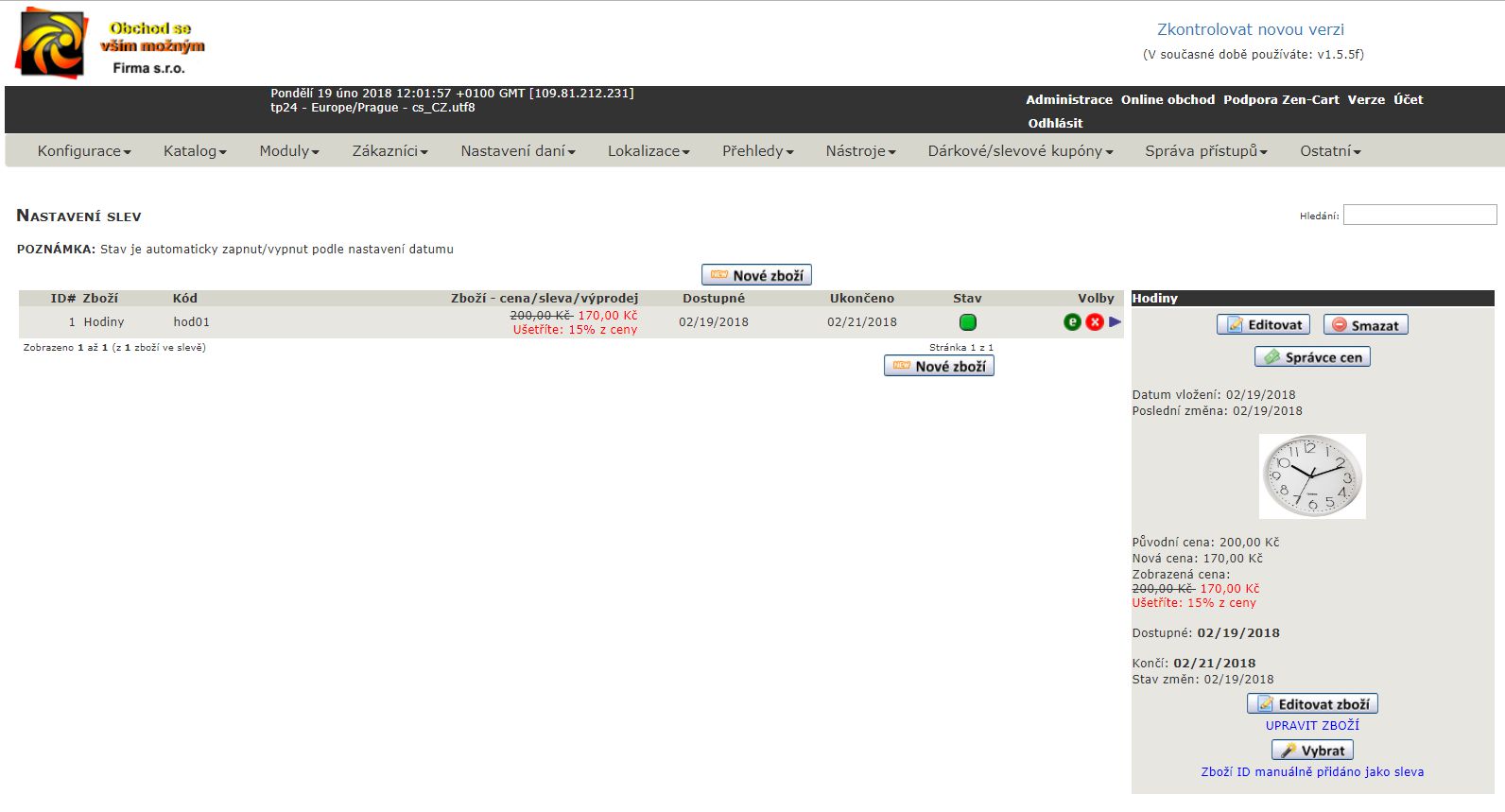Image resolution: width=1505 pixels, height=812 pixels.
Task: Click the Vybrat button
Action: click(1312, 751)
